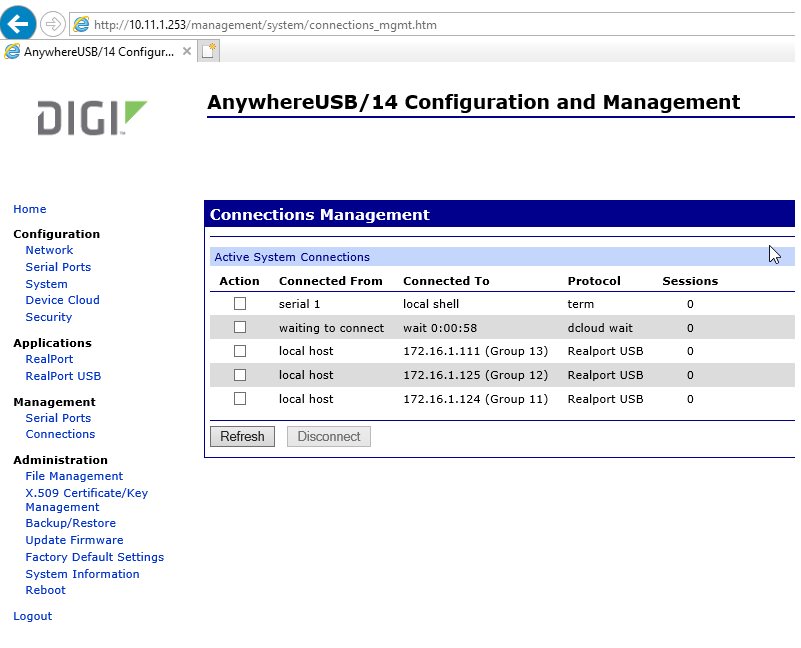Click the Disconnect button
The height and width of the screenshot is (648, 801).
(x=328, y=436)
